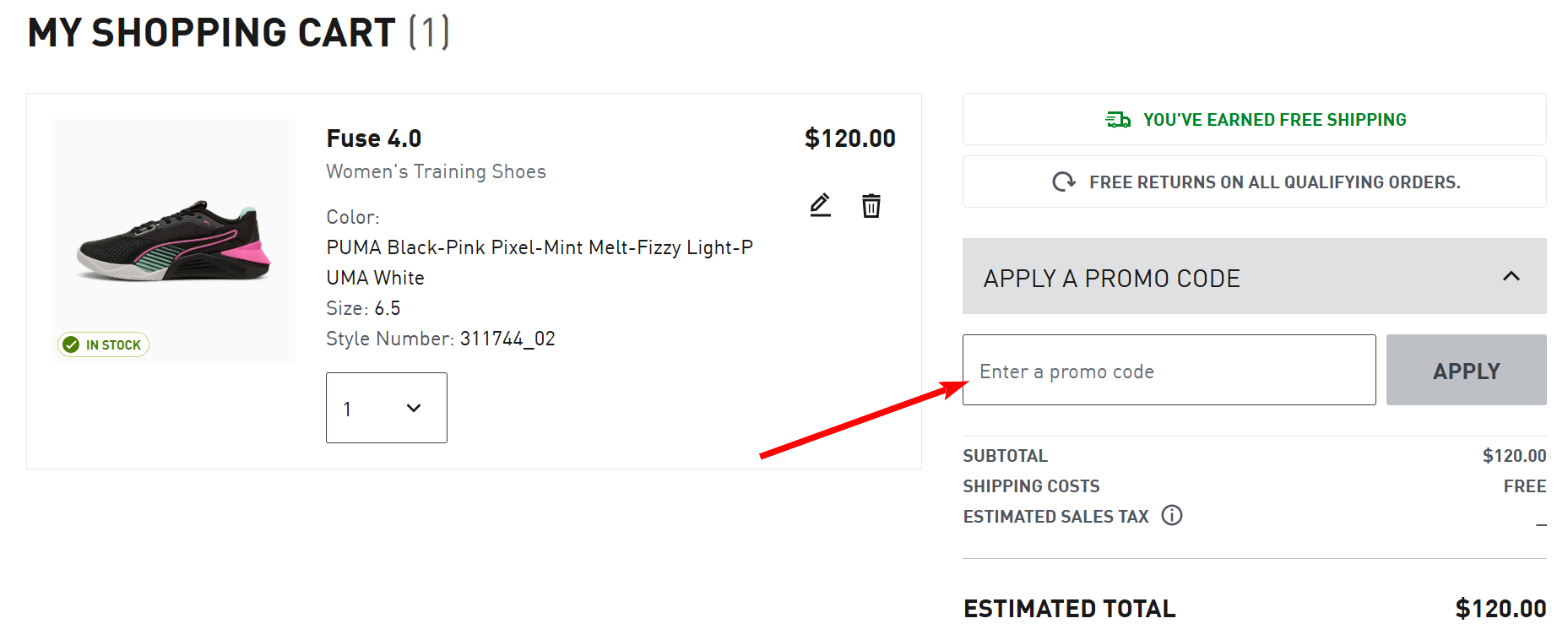Click the IN STOCK checkmark badge icon
Screen dimensions: 1568x640
coord(71,344)
